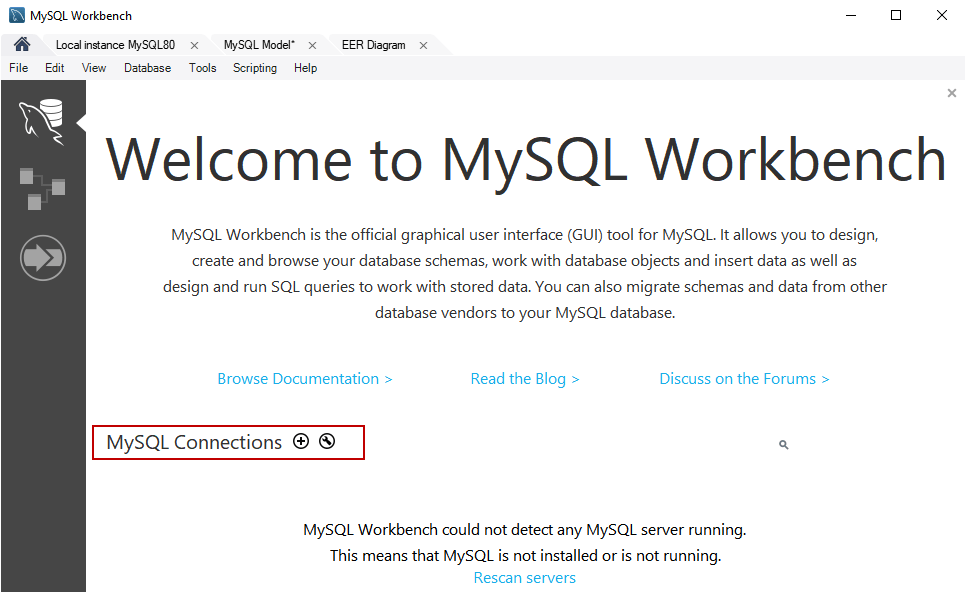The height and width of the screenshot is (593, 966).
Task: Close the MySQL Model tab
Action: click(312, 45)
